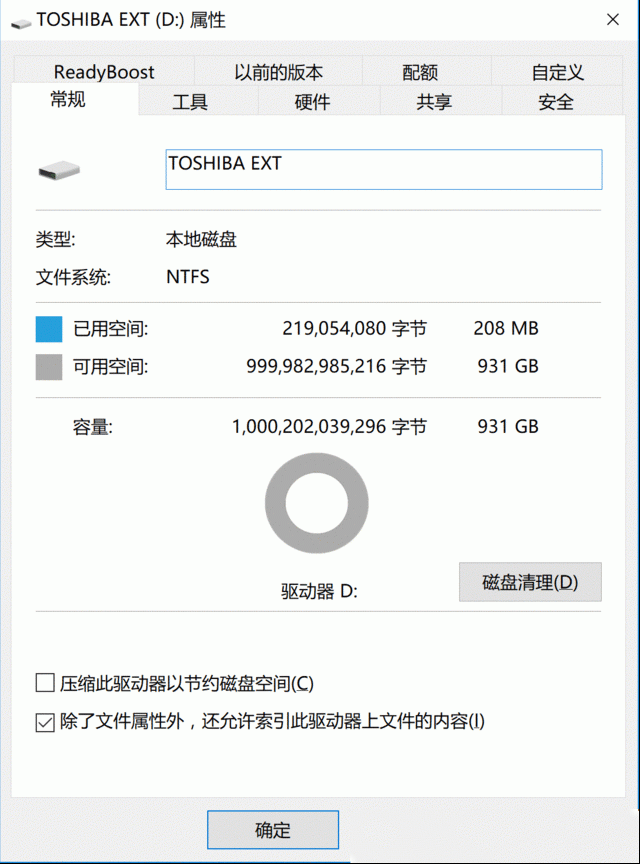Click the drive icon next to the name field
640x864 pixels.
click(x=59, y=170)
